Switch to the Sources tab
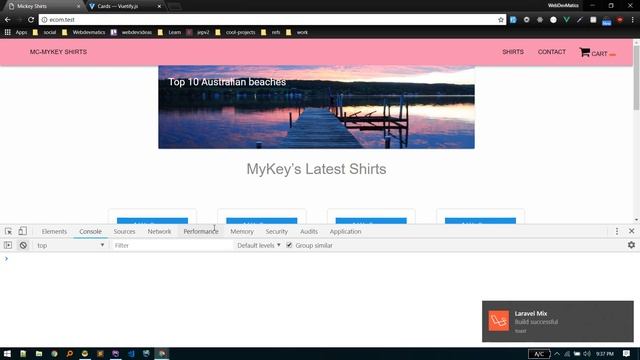 tap(124, 231)
